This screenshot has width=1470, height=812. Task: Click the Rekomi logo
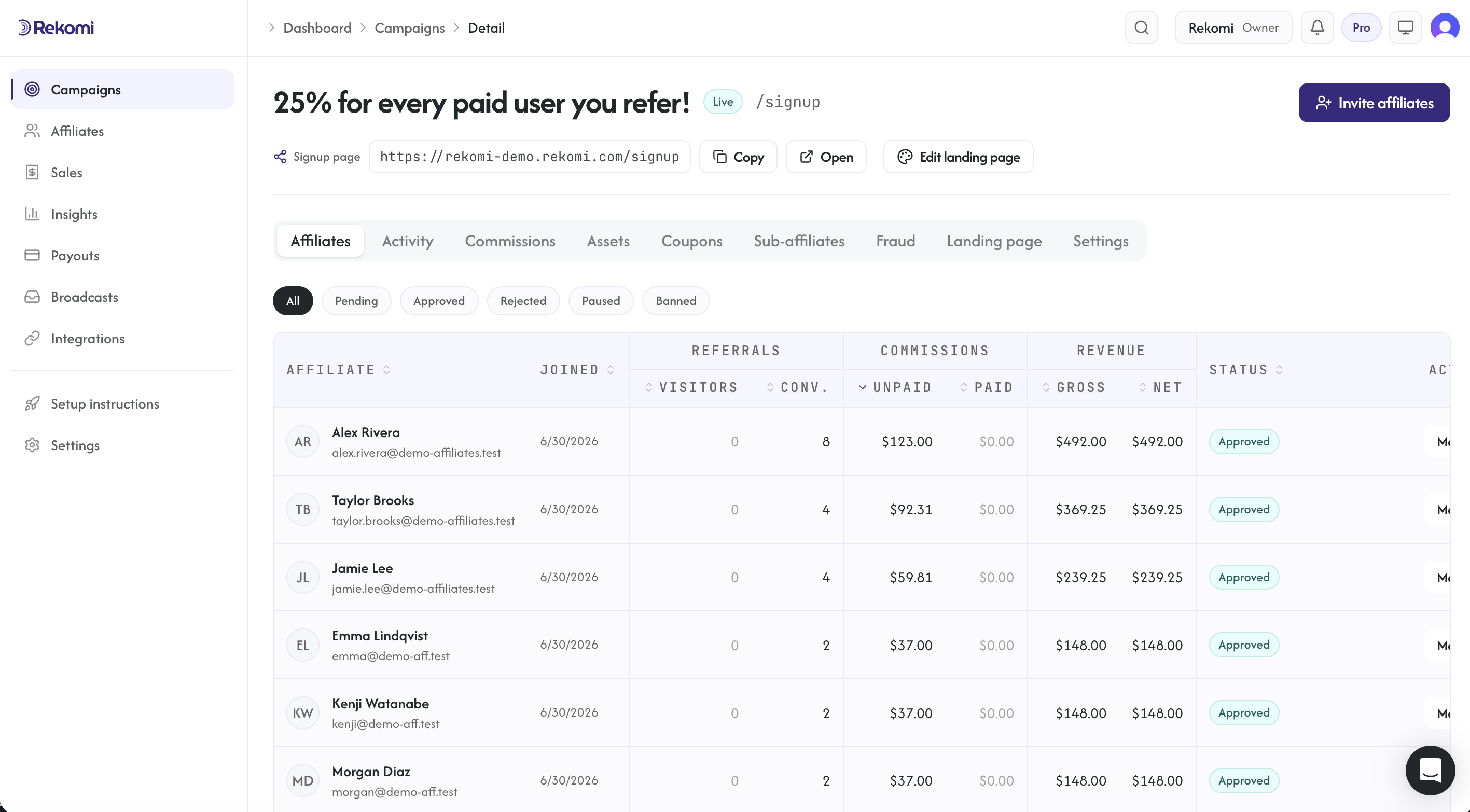click(x=56, y=27)
